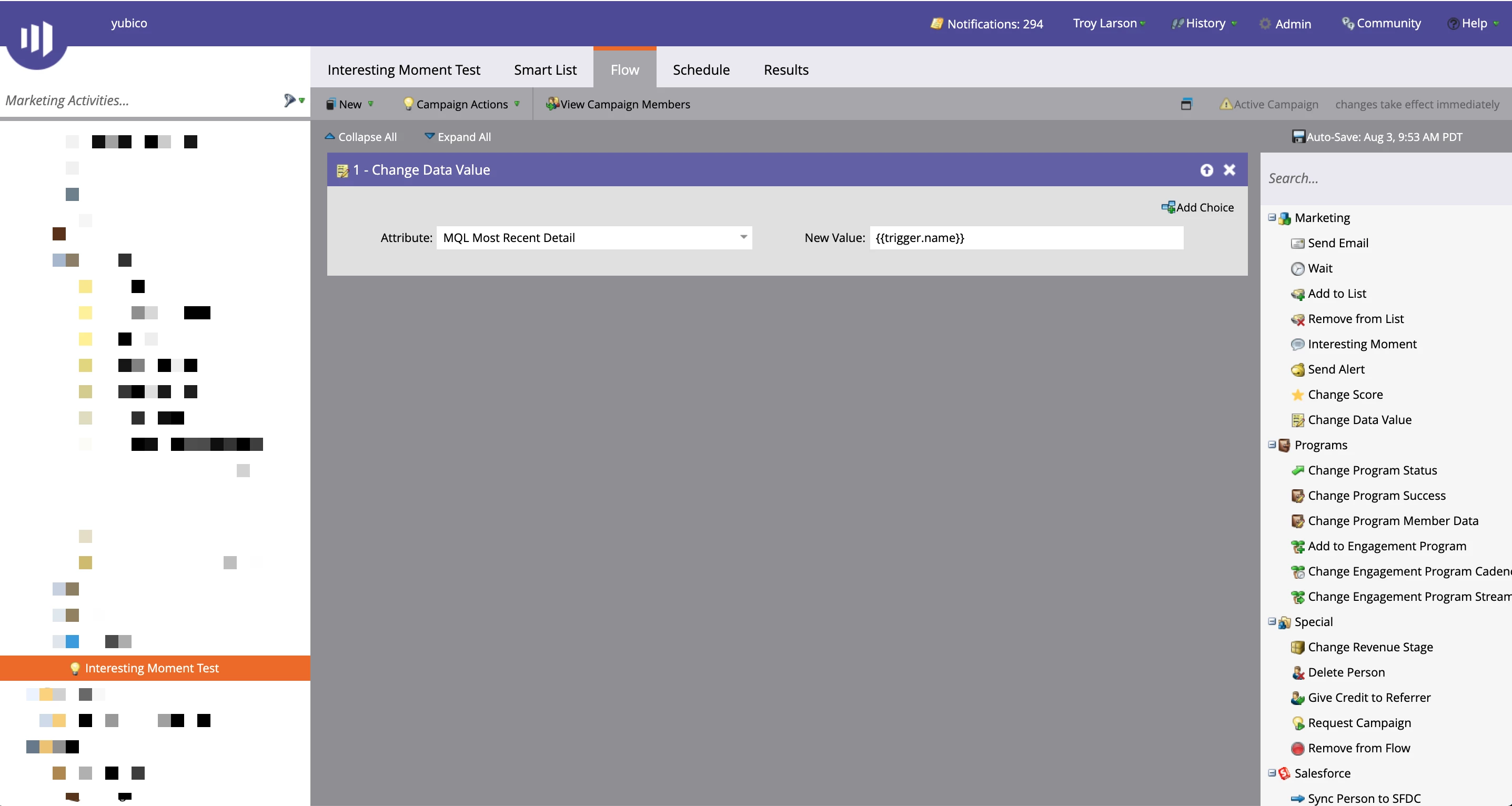Click the Change Score star icon
1512x806 pixels.
click(1297, 395)
